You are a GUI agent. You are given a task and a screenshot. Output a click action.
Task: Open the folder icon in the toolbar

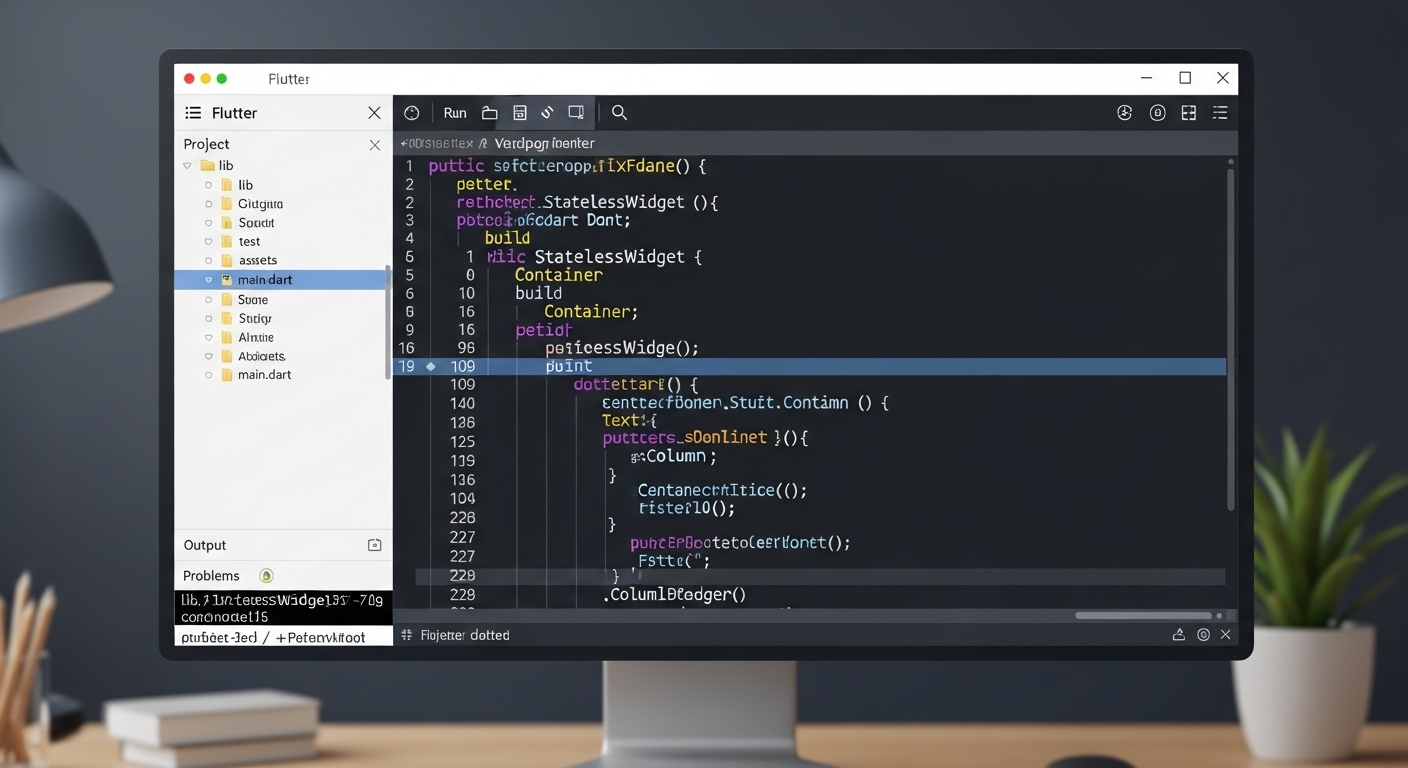click(x=489, y=112)
